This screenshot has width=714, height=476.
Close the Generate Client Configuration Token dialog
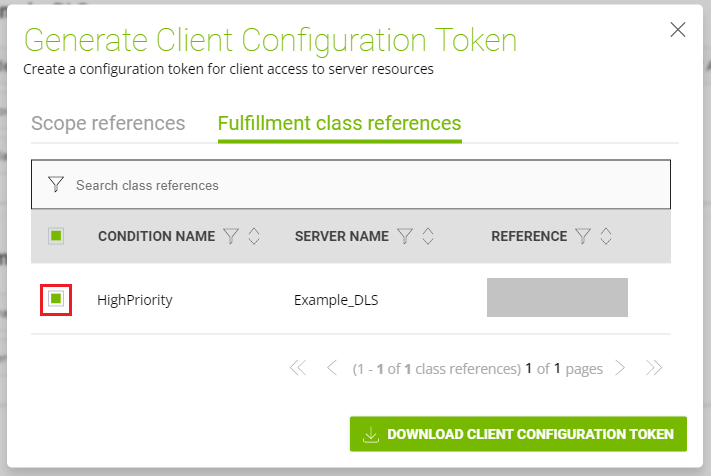pos(678,29)
